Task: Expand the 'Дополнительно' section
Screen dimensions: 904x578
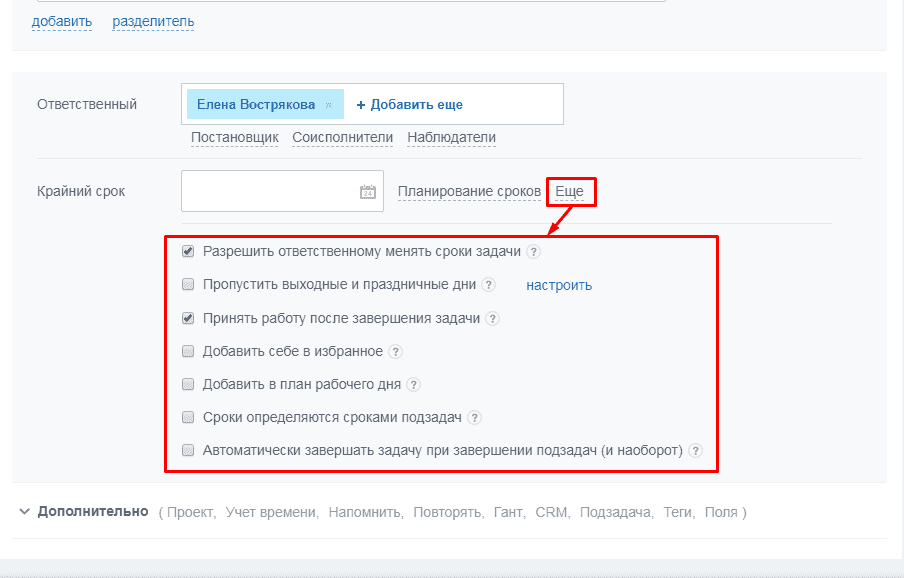Action: click(x=92, y=512)
